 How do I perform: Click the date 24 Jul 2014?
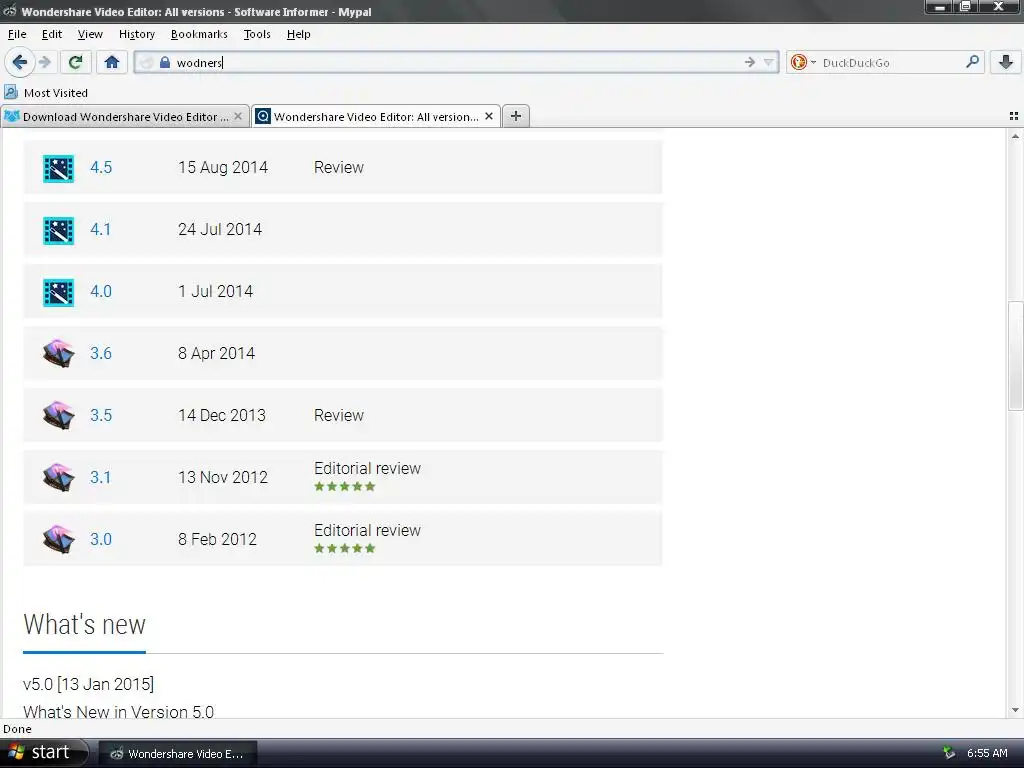220,229
